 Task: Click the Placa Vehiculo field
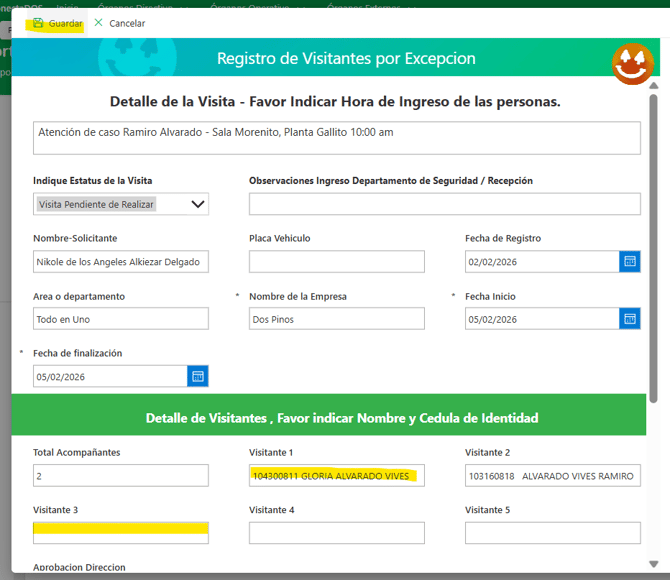pyautogui.click(x=336, y=262)
